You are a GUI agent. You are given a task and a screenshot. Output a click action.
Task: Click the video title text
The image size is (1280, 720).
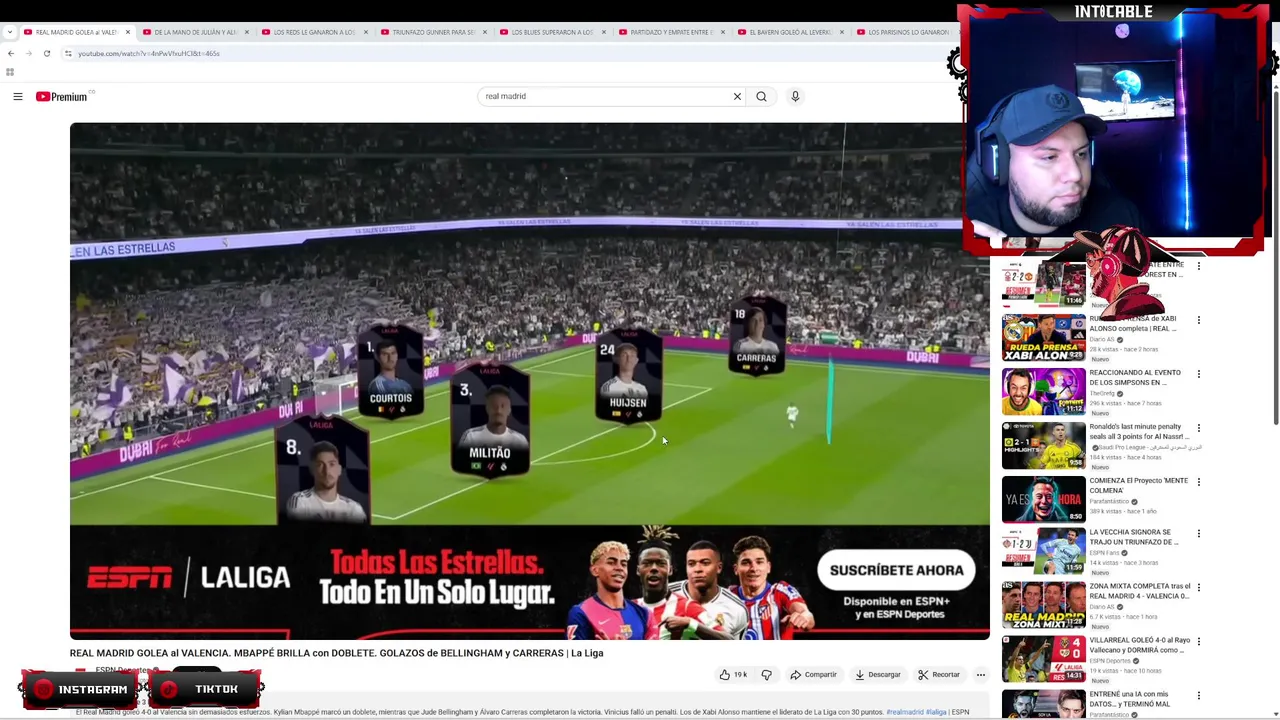[x=336, y=653]
